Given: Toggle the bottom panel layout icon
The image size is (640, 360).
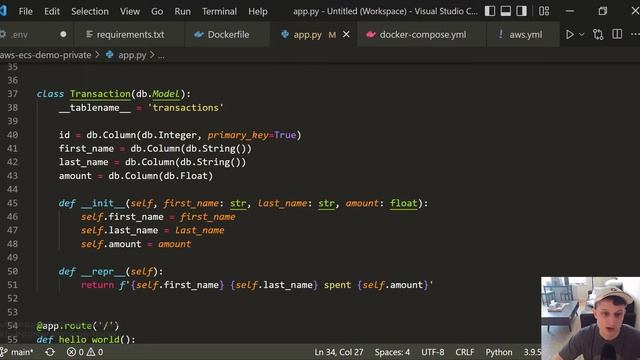Looking at the screenshot, I should tap(506, 11).
